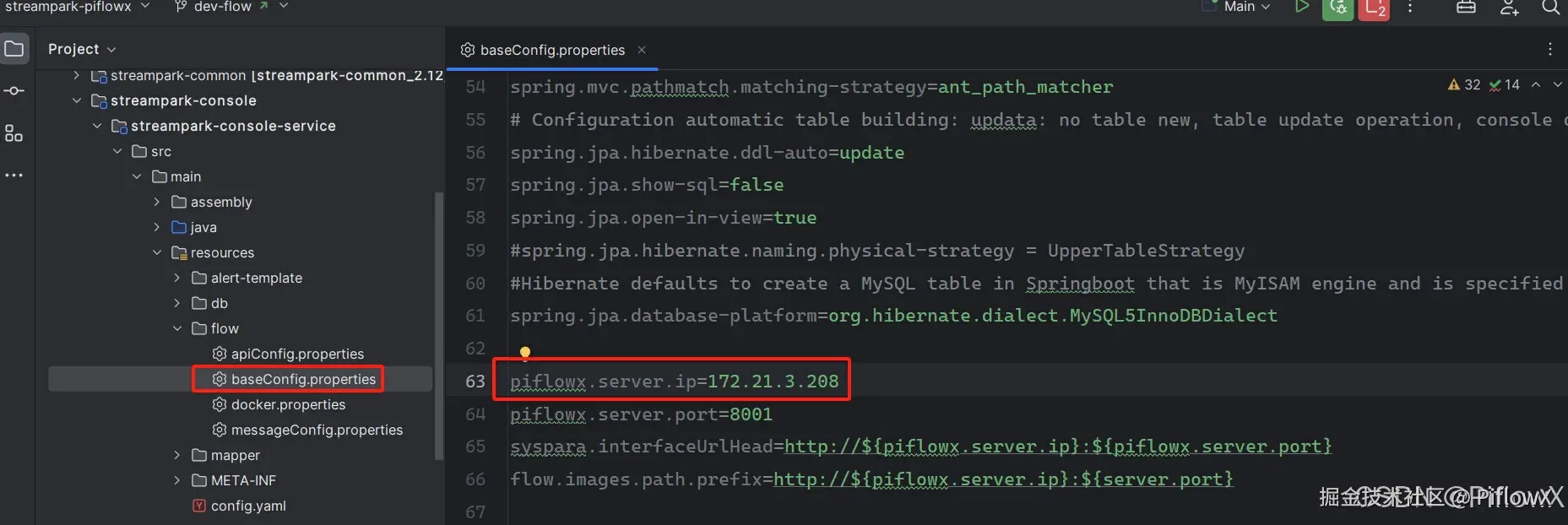Collapse the main folder
The height and width of the screenshot is (525, 1568).
tap(137, 176)
